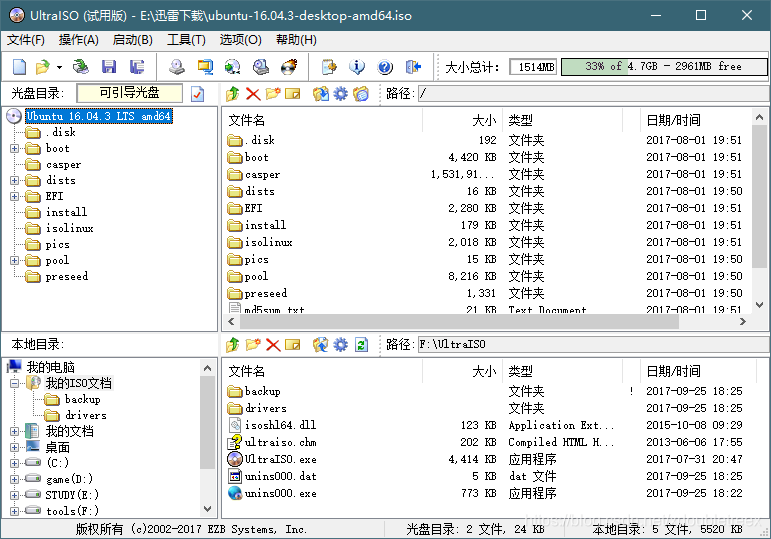Click the local pane New folder icon
The image size is (771, 539).
253,345
